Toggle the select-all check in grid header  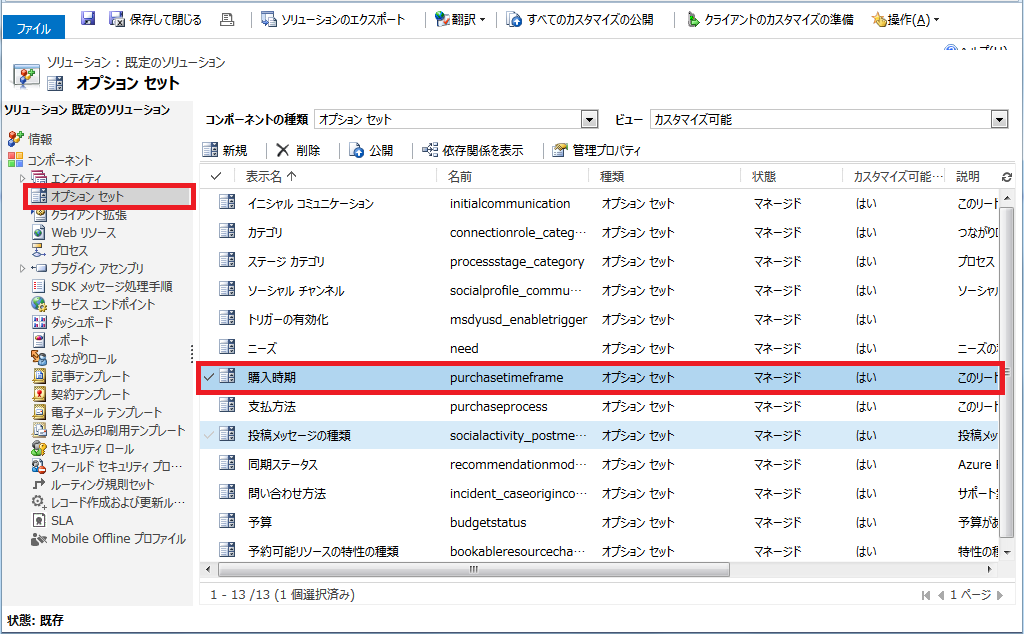[x=216, y=176]
